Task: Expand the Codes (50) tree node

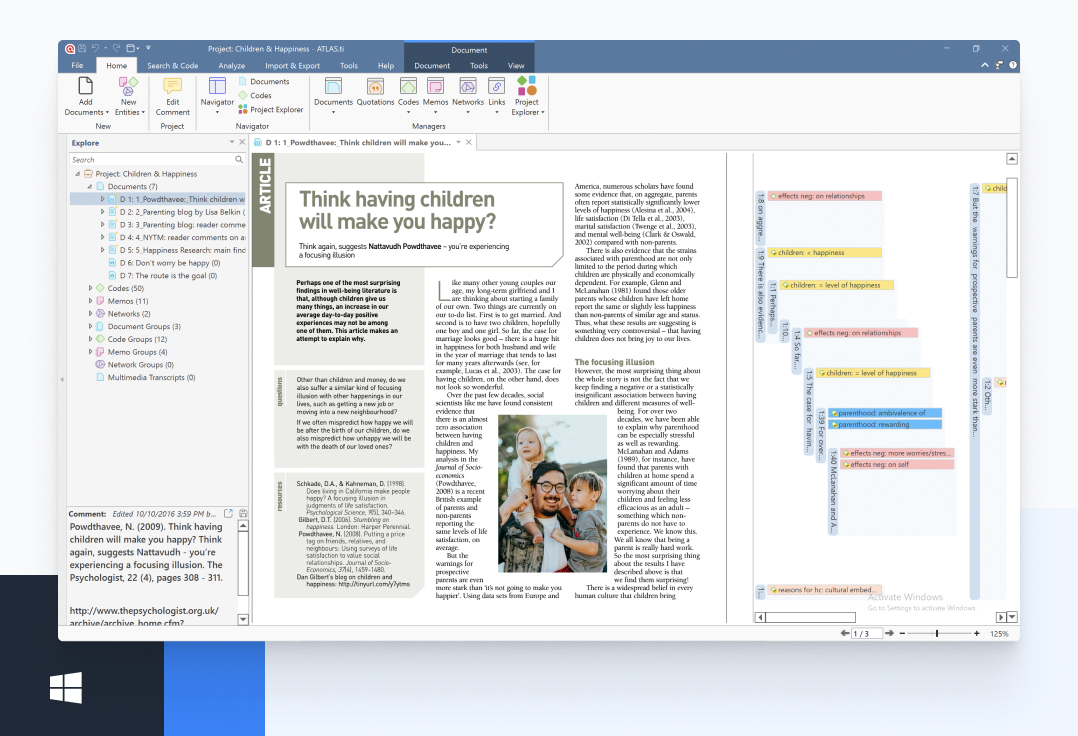Action: tap(90, 288)
